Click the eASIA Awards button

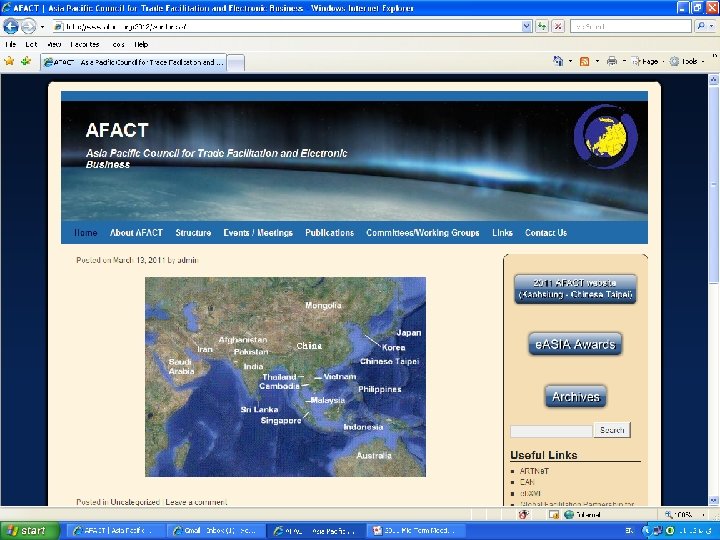(x=575, y=344)
